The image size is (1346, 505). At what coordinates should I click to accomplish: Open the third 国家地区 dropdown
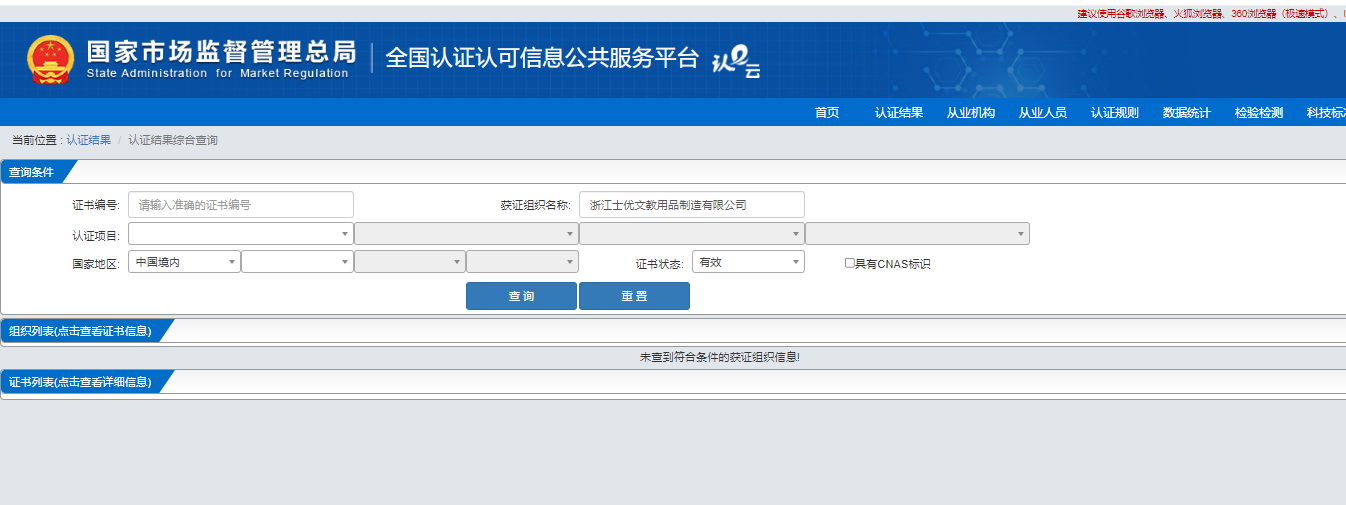pyautogui.click(x=410, y=262)
